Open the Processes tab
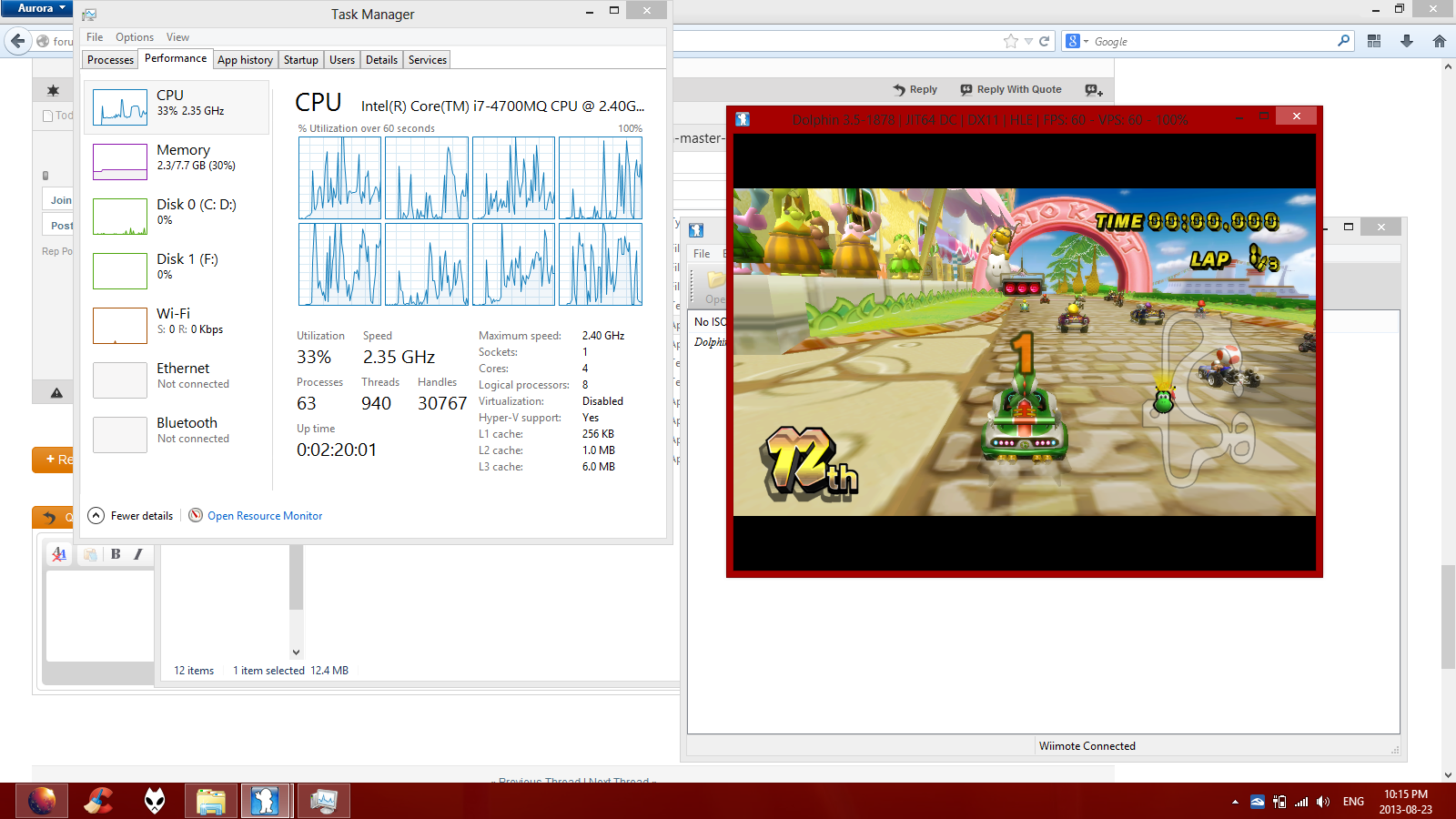The height and width of the screenshot is (819, 1456). (110, 60)
